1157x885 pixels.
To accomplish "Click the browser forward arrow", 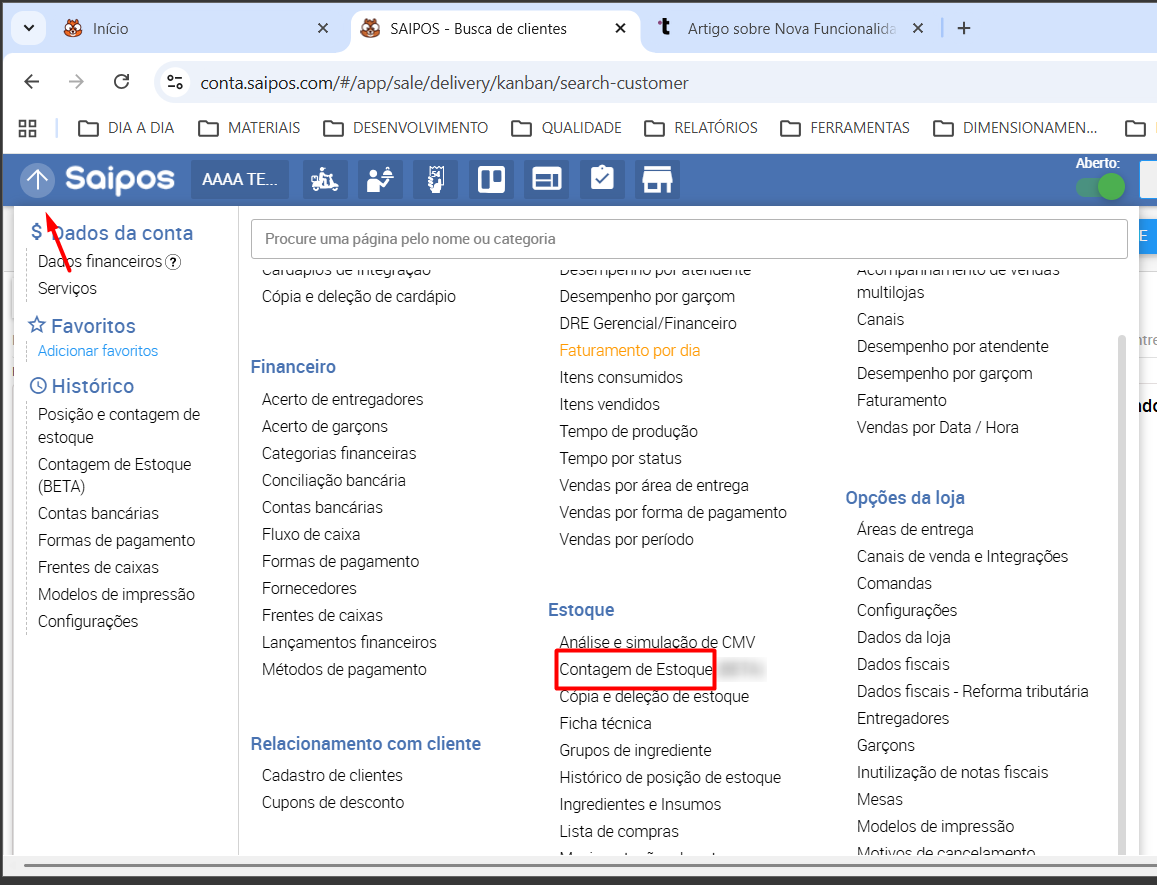I will tap(77, 82).
